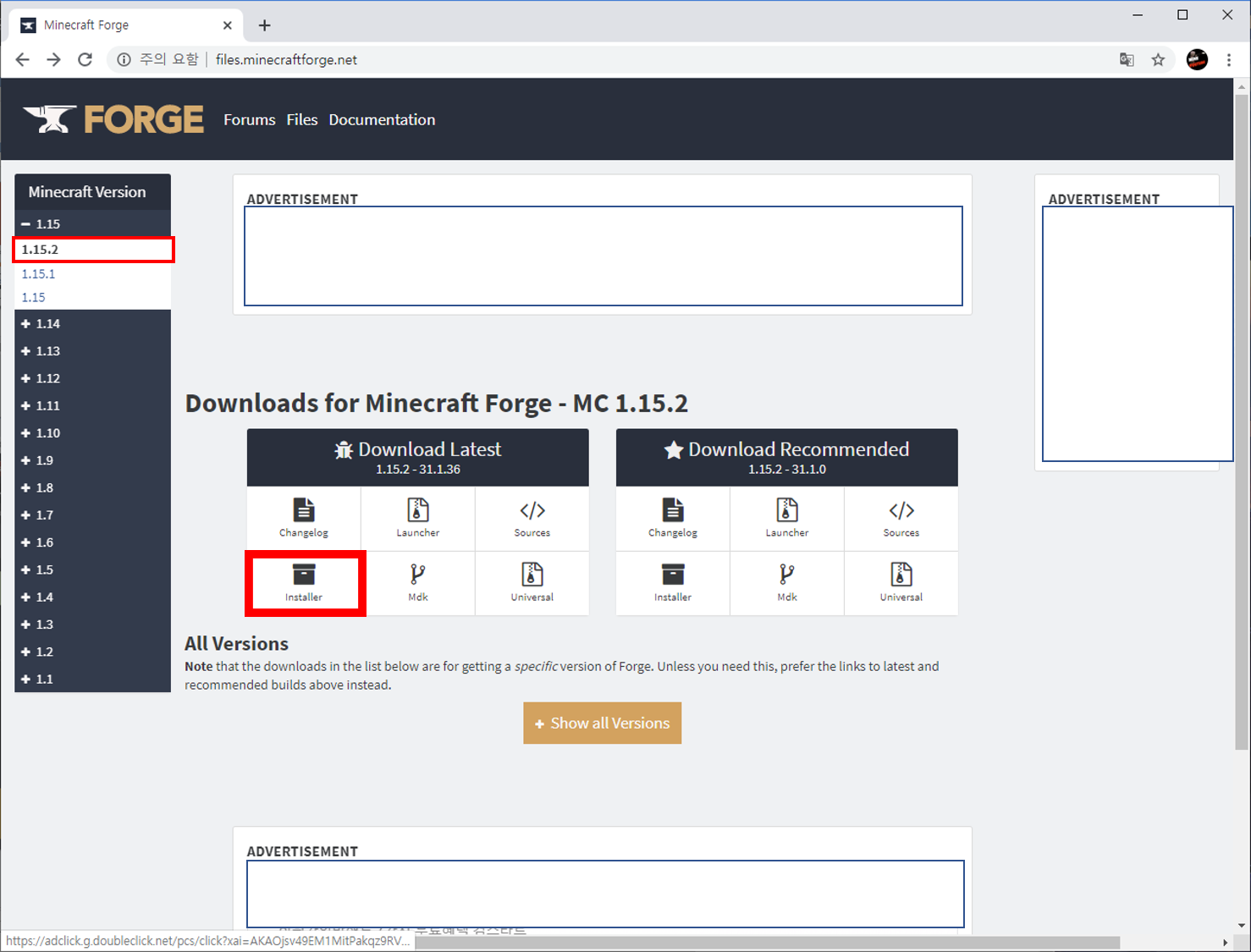This screenshot has width=1251, height=952.
Task: Download Universal under Download Recommended
Action: coord(901,583)
